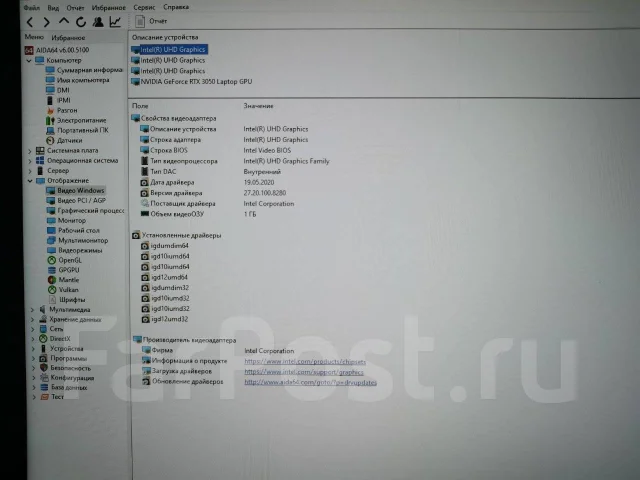This screenshot has height=480, width=640.
Task: Open the Vulkan item icon
Action: (x=52, y=290)
